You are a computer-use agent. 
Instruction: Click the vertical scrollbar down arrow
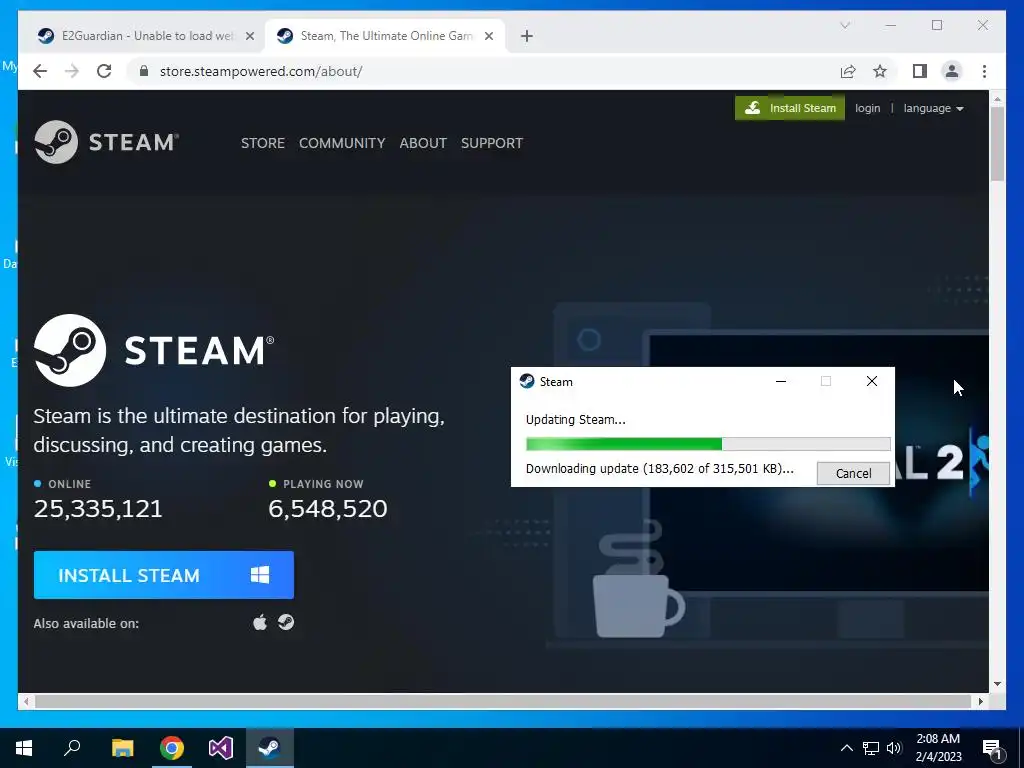click(997, 684)
